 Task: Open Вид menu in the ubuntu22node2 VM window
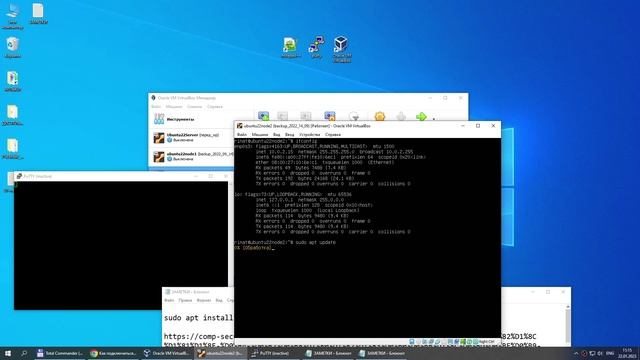click(277, 134)
